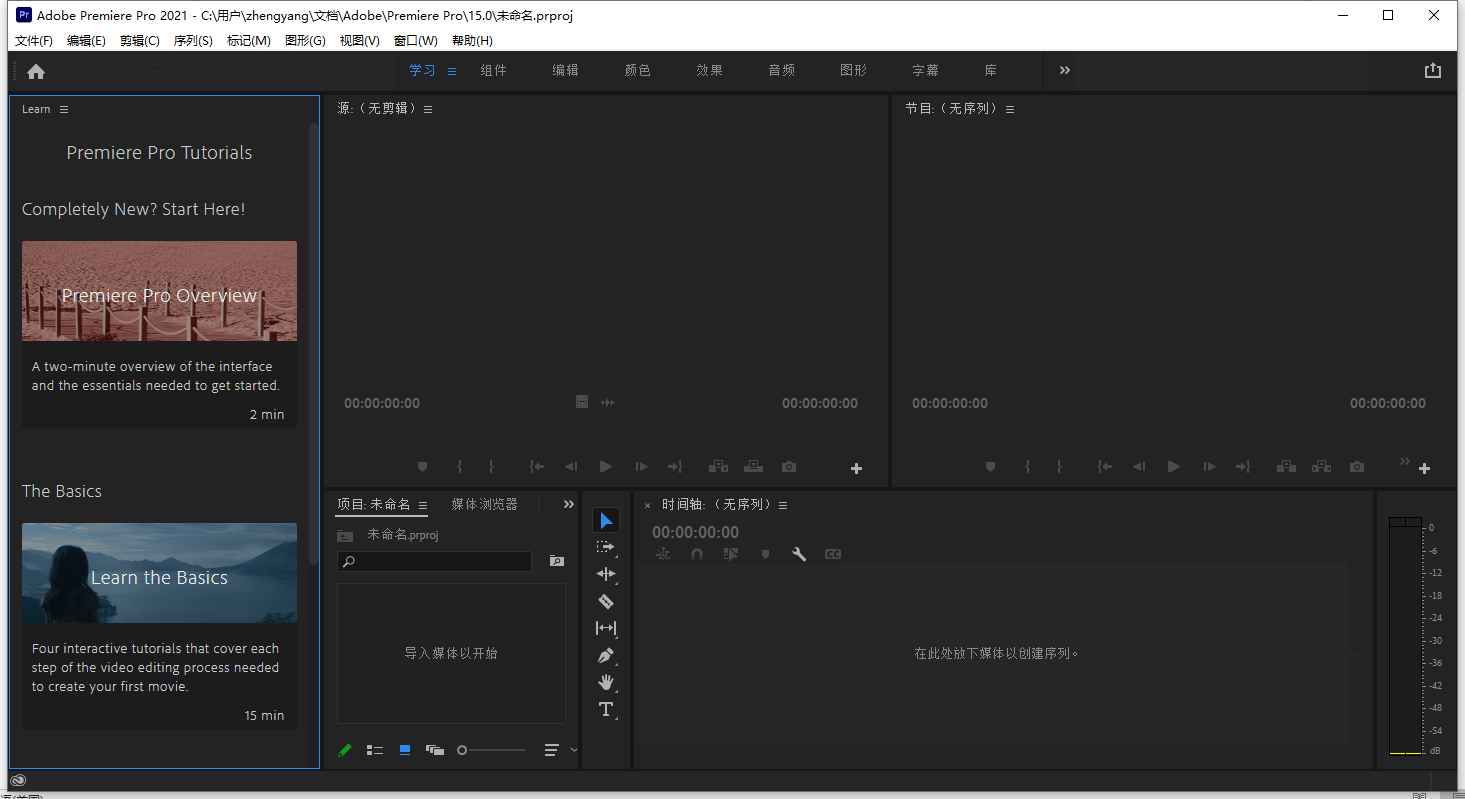Switch Project panel to list view

375,750
